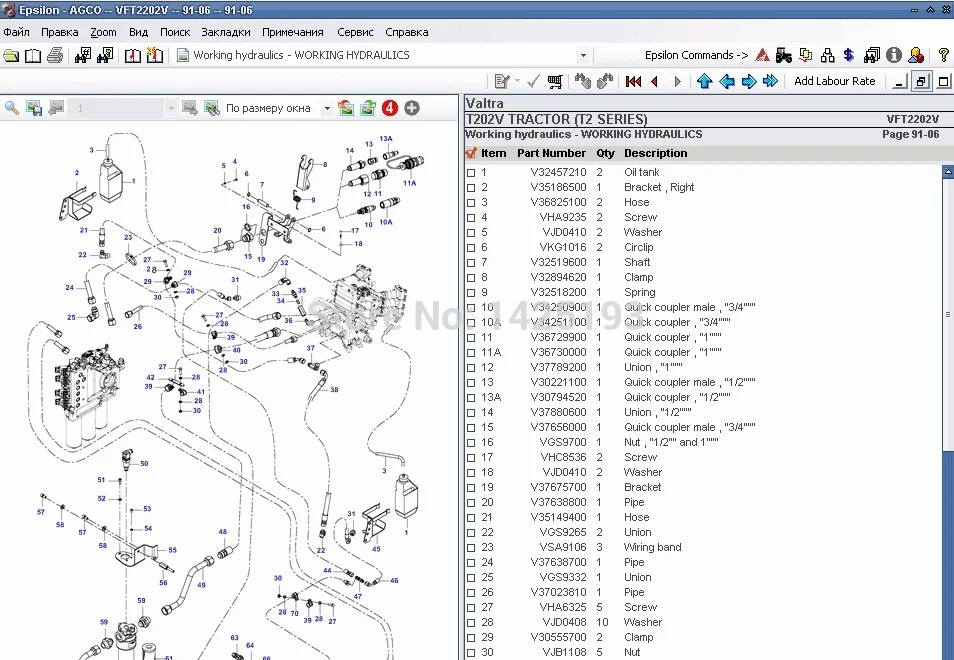Click the parts list scrollbar up arrow

pyautogui.click(x=948, y=172)
